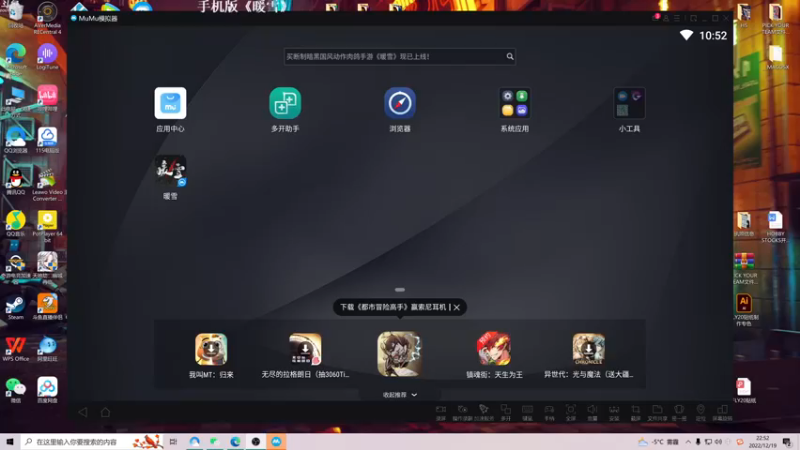Open the 都市冒险高手 download promo text
The image size is (800, 450).
point(393,307)
